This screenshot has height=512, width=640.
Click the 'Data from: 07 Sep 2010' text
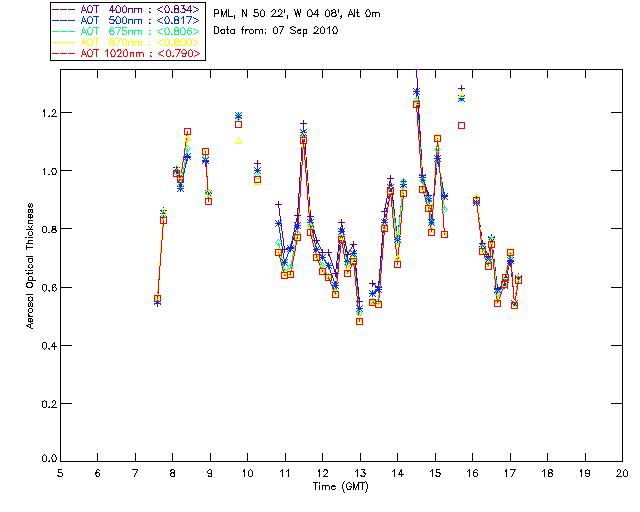[276, 31]
